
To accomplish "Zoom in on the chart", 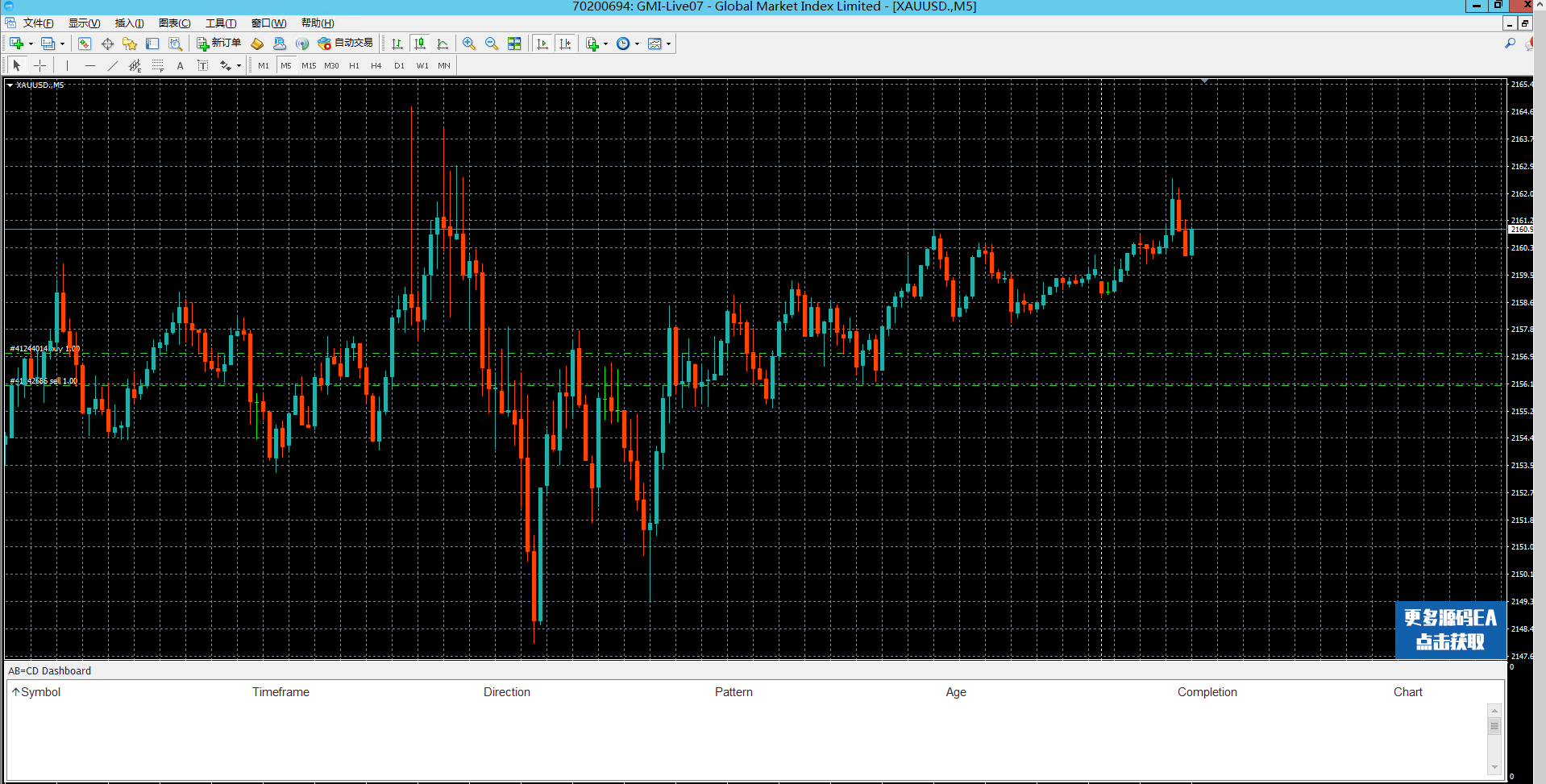I will 469,44.
